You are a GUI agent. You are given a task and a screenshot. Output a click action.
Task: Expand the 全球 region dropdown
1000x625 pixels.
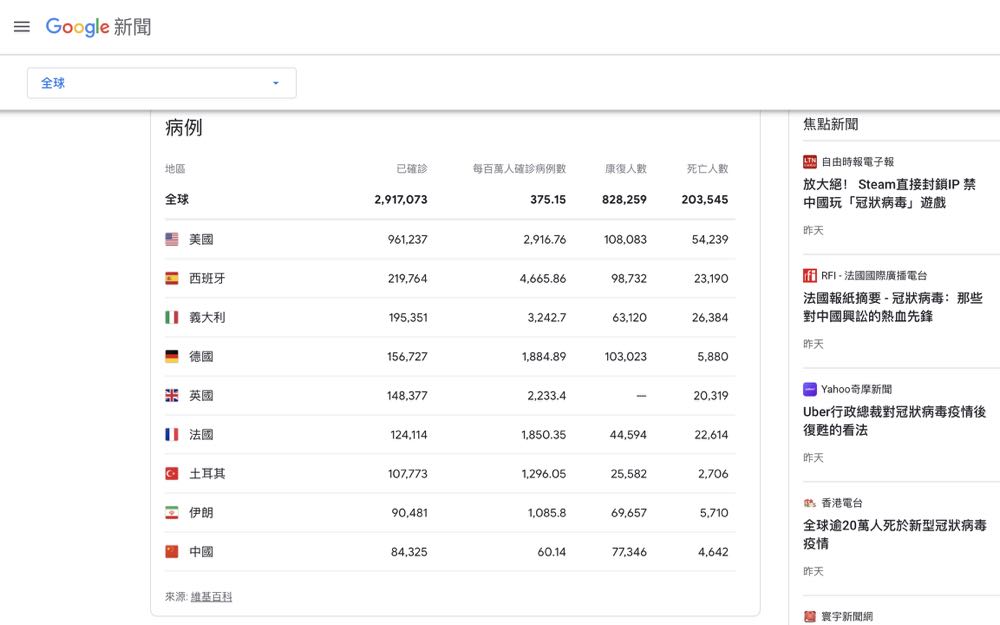pos(160,83)
